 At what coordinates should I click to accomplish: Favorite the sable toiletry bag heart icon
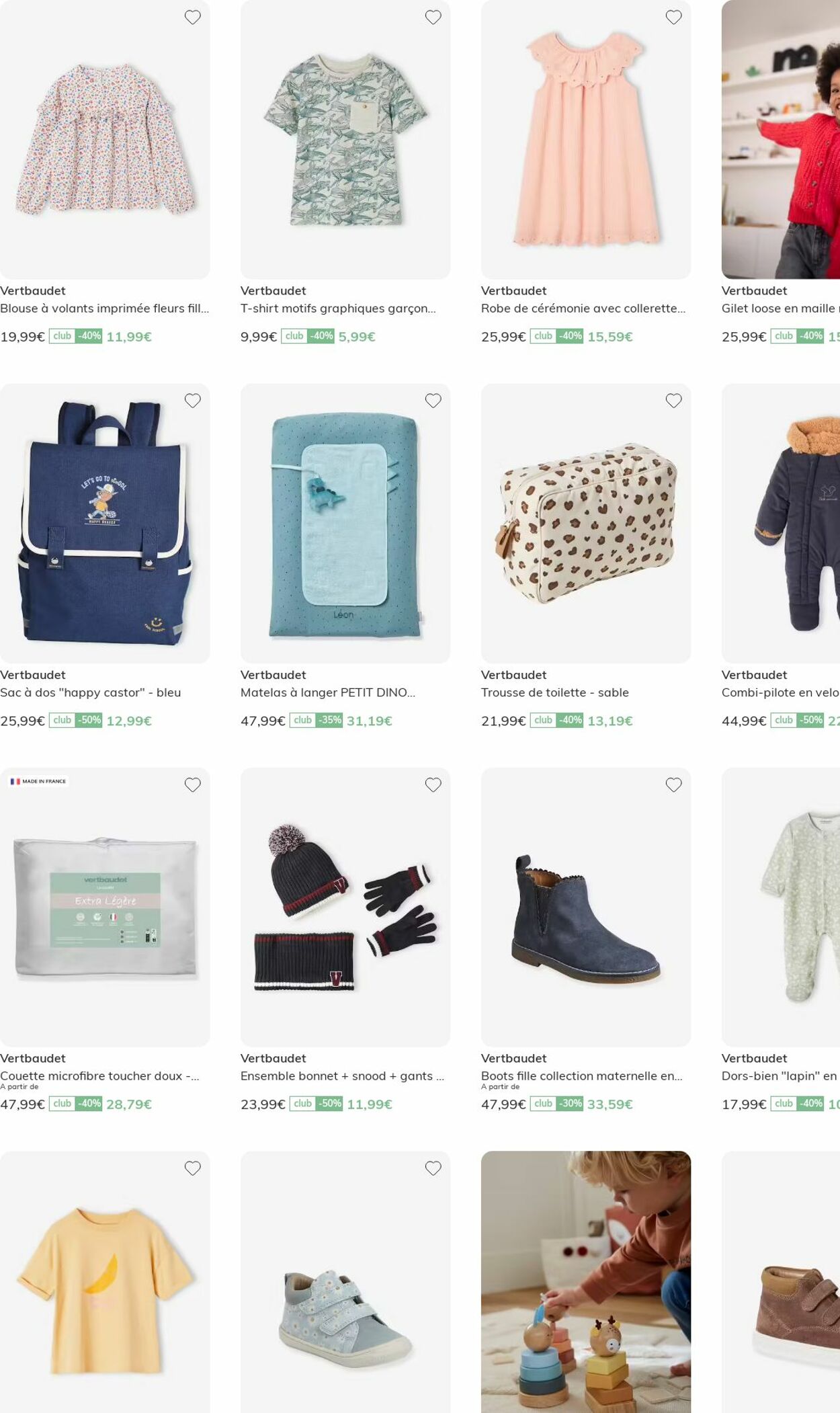(674, 401)
